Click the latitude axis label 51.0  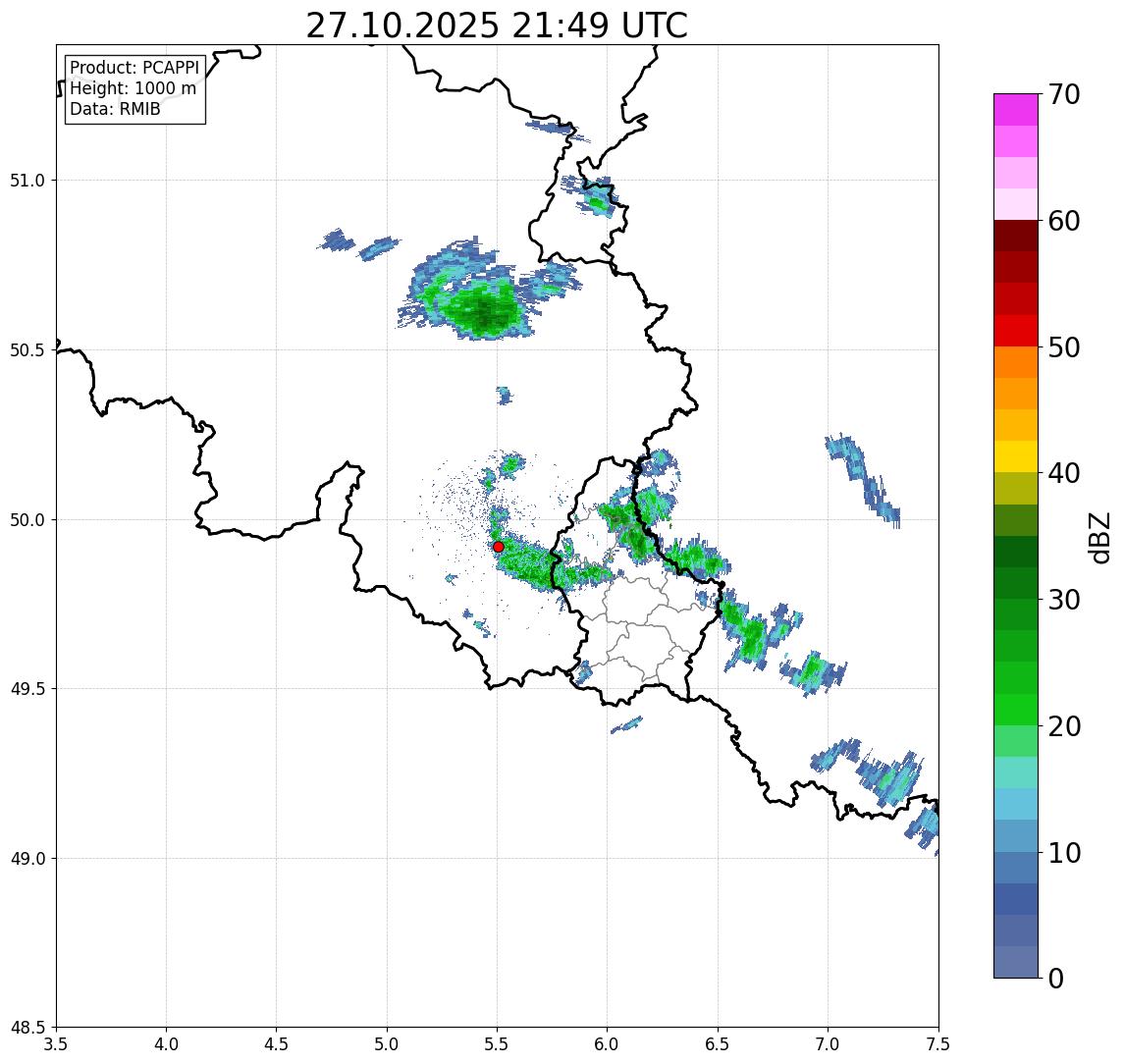click(x=27, y=181)
